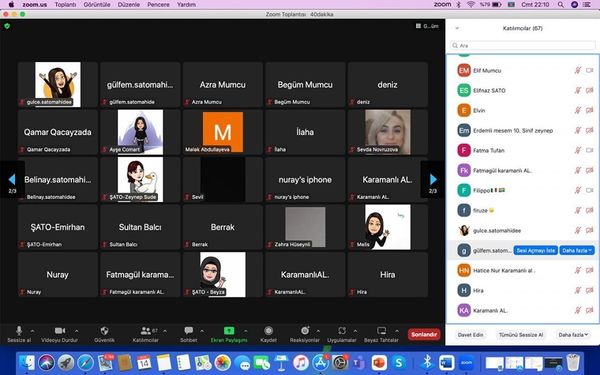600x375 pixels.
Task: Open the Reaksiyonlar emoji icon
Action: pos(305,331)
